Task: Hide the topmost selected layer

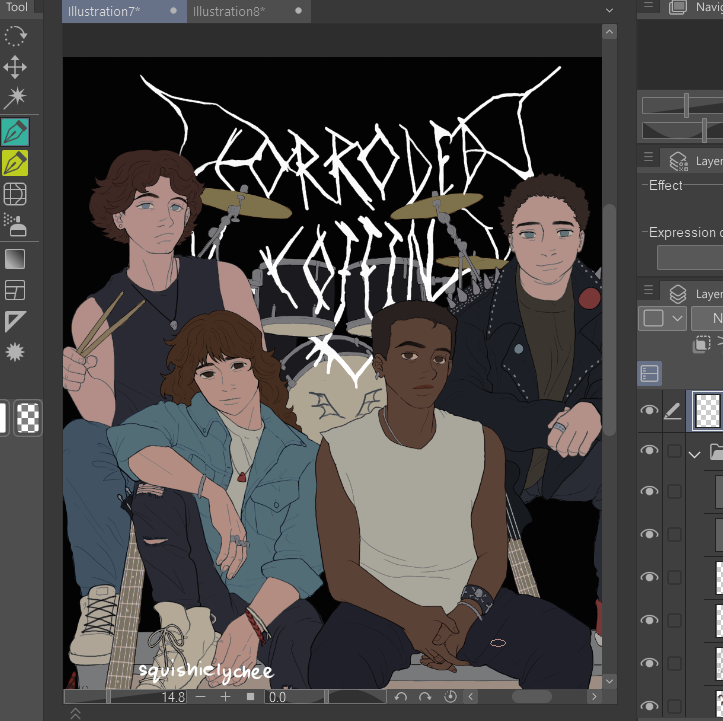Action: click(x=649, y=410)
